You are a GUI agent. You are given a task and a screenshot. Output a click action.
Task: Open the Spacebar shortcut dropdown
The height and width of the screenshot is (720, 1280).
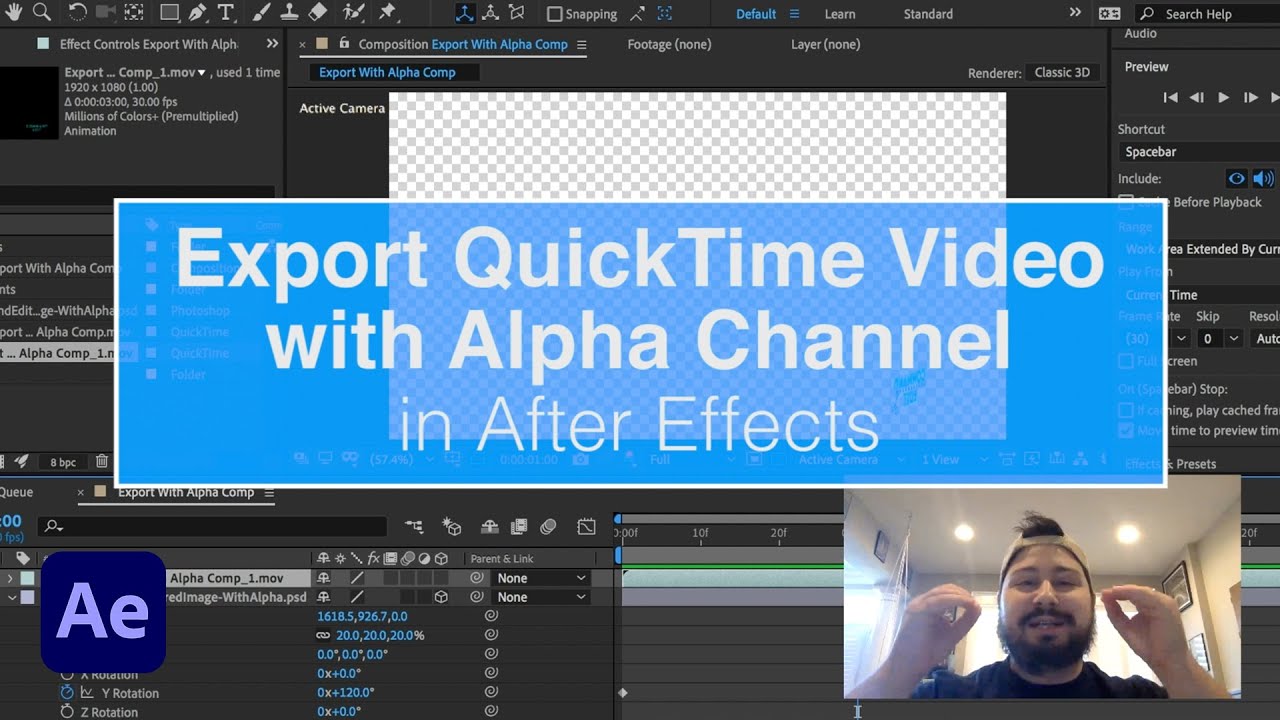1200,152
